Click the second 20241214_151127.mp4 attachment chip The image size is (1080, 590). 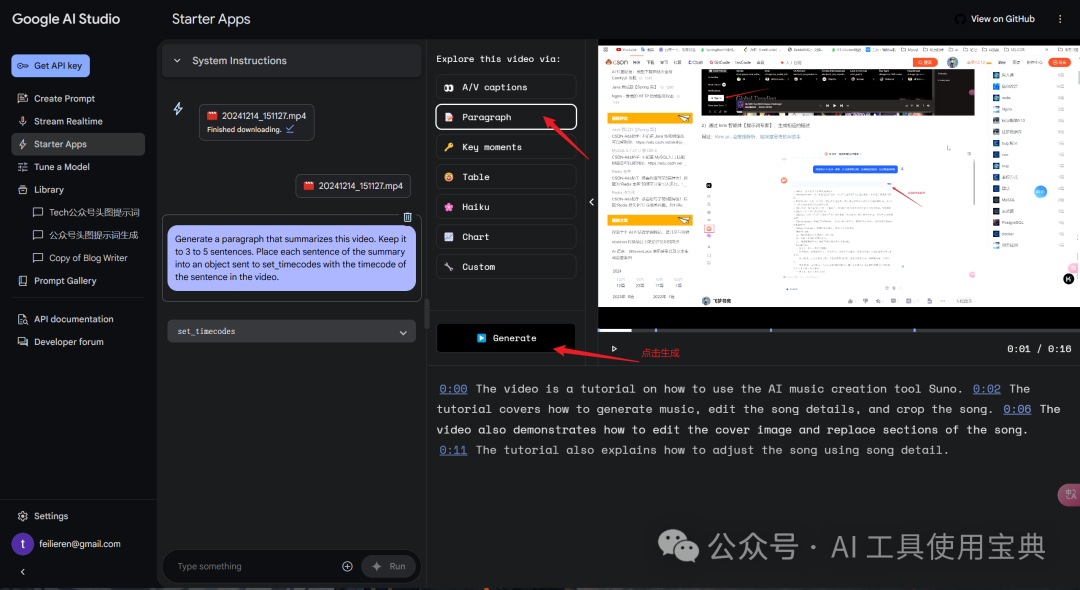click(x=353, y=186)
